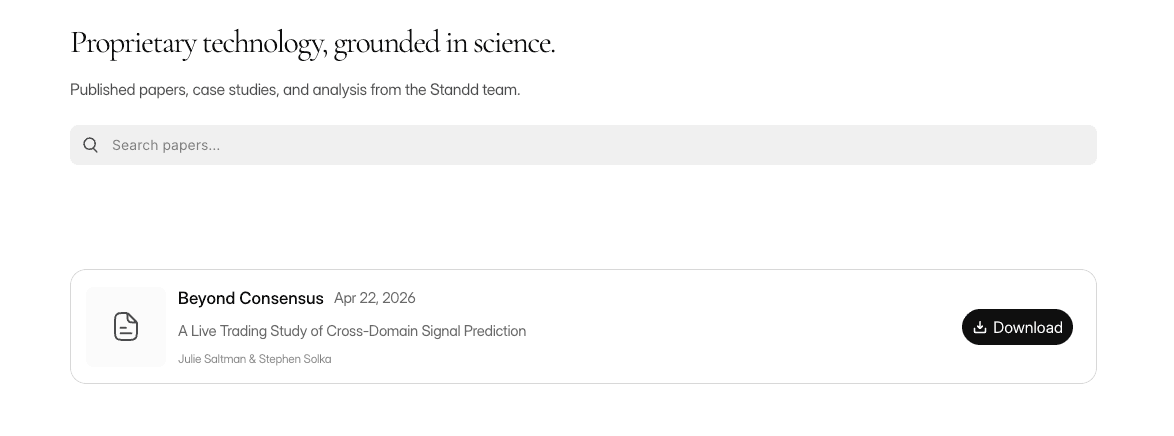Select the gray thumbnail box of the paper
Viewport: 1174px width, 436px height.
tap(126, 327)
